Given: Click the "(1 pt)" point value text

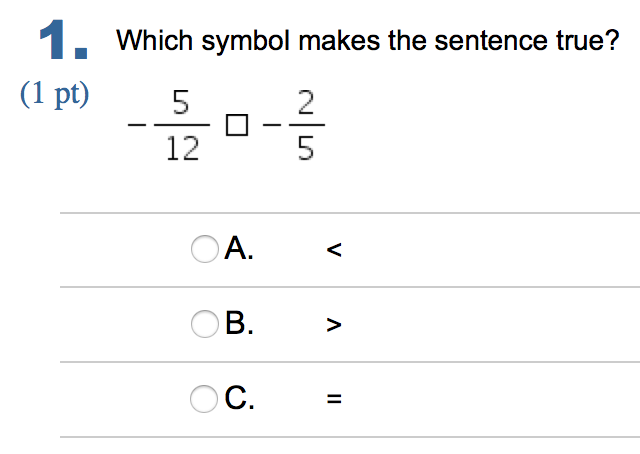Looking at the screenshot, I should tap(54, 96).
